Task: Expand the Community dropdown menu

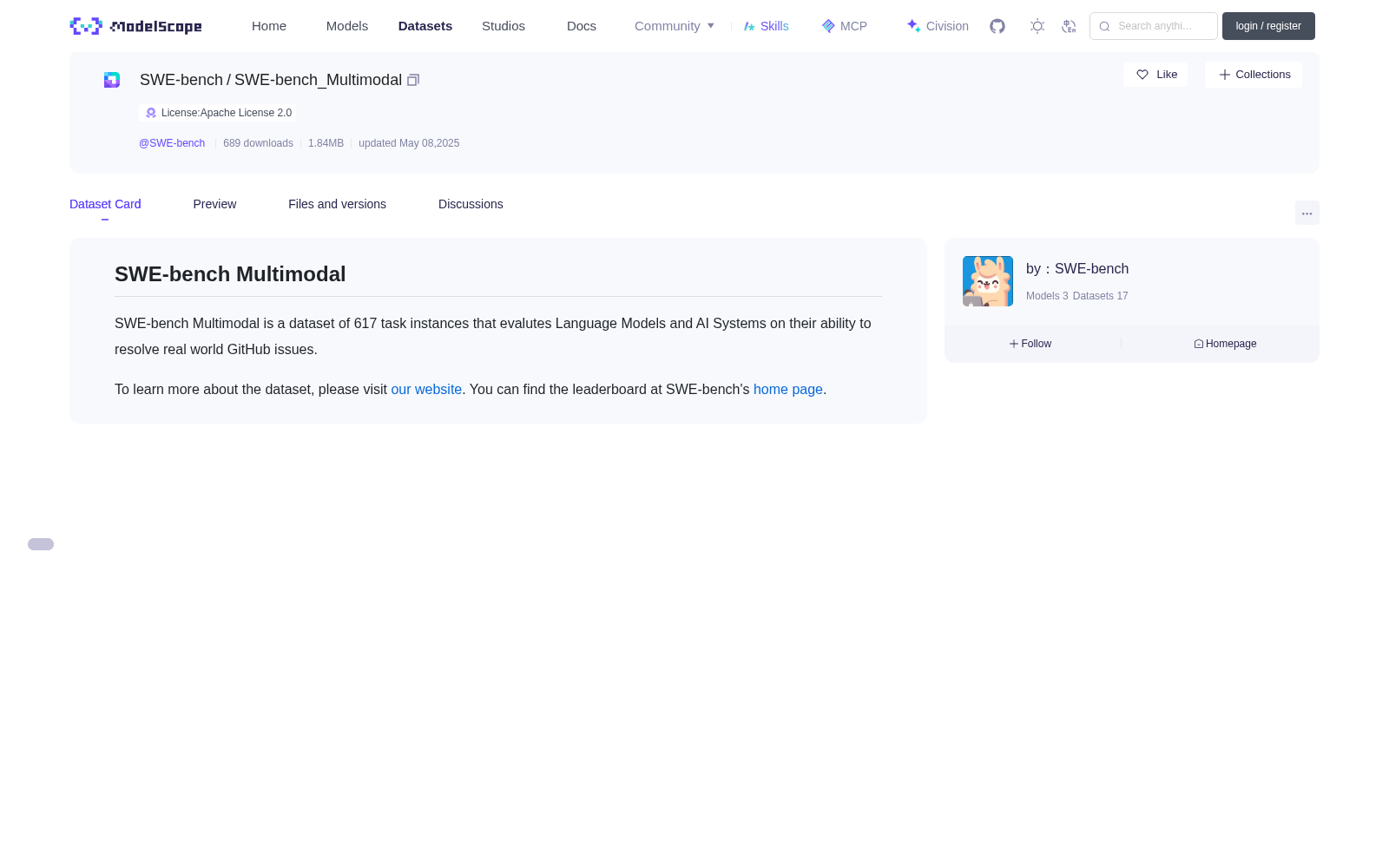Action: [x=675, y=26]
